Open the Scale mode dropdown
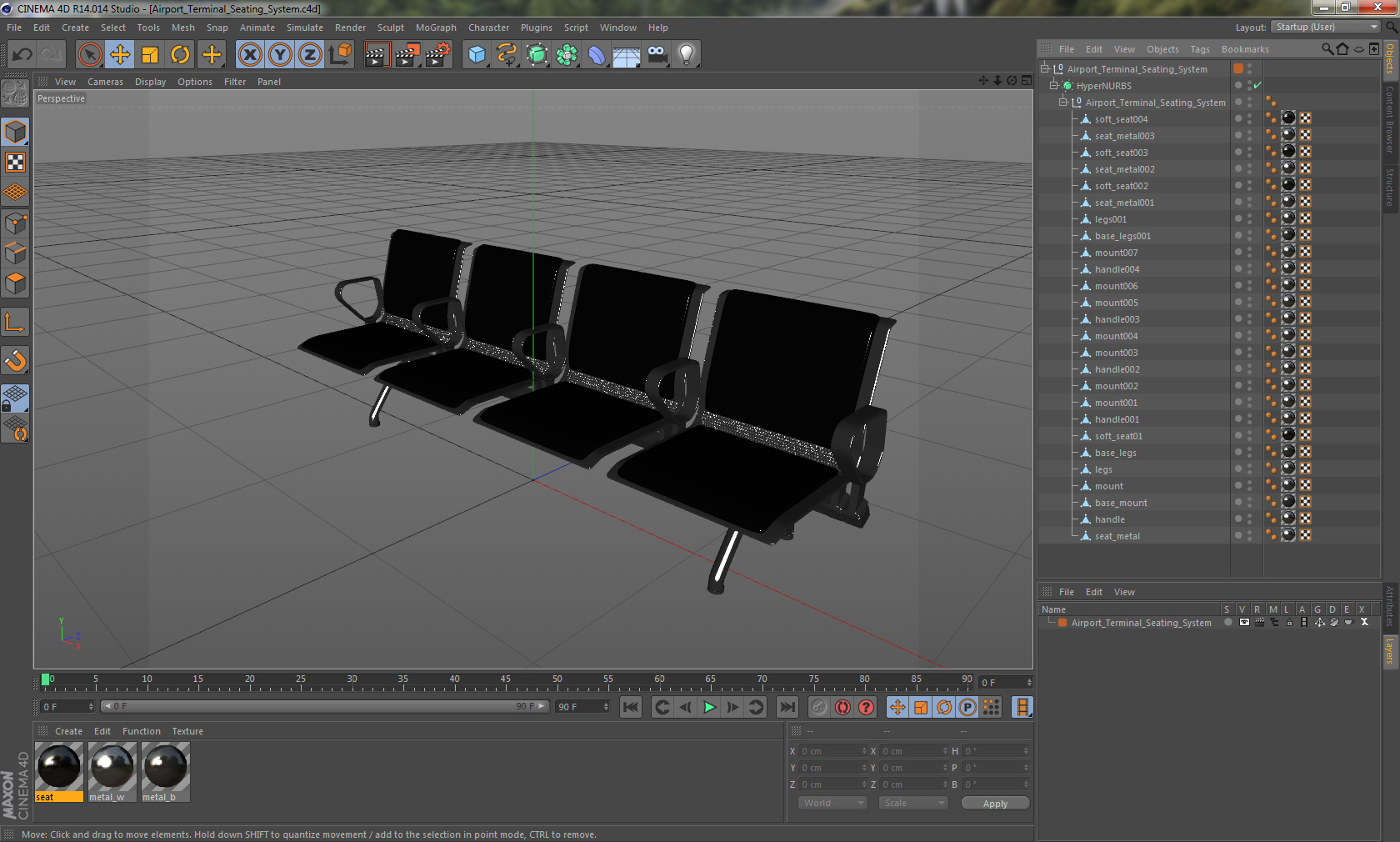1400x842 pixels. pyautogui.click(x=913, y=803)
